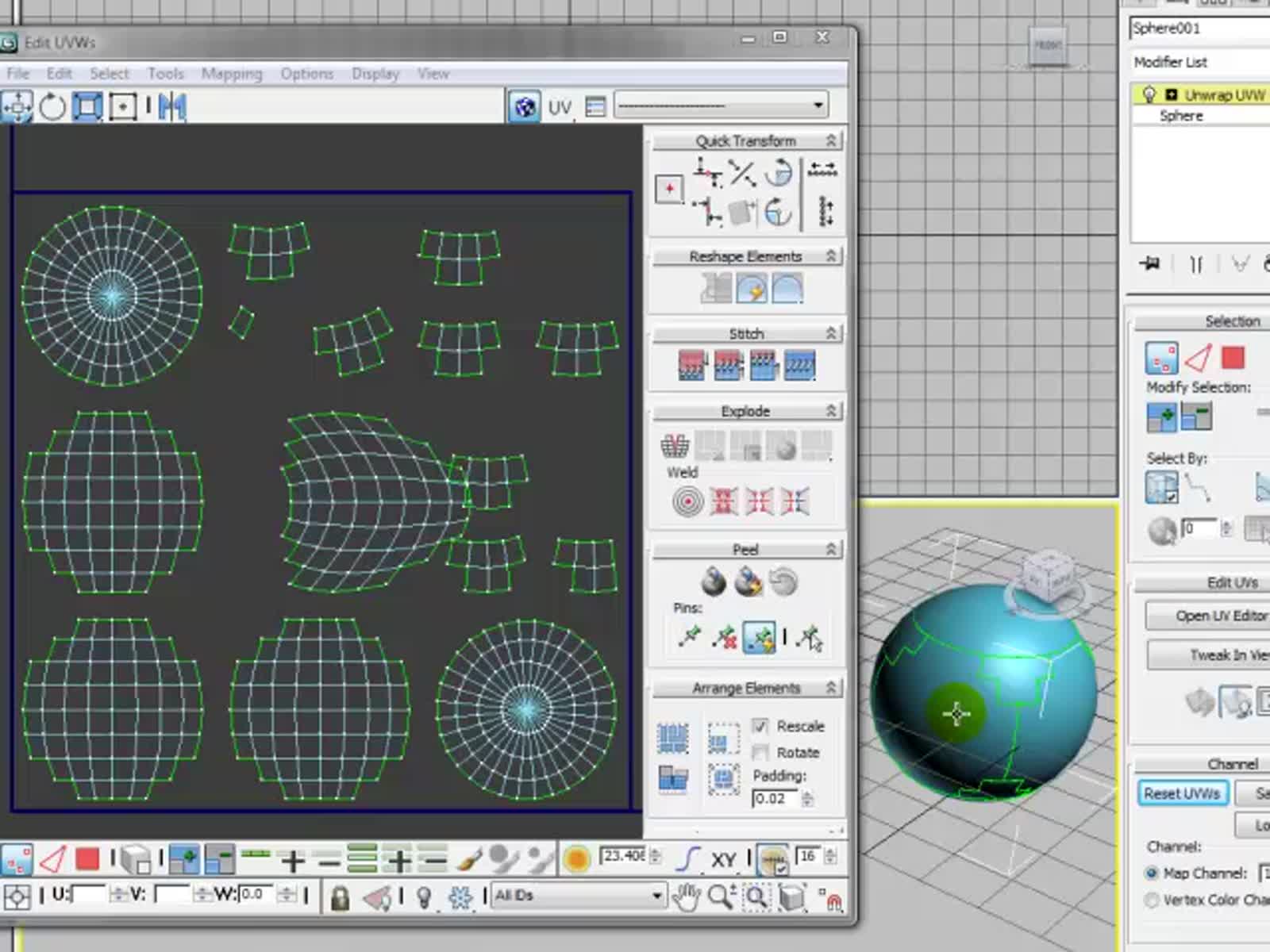Select the Rotate tool in the UV editor toolbar

52,106
